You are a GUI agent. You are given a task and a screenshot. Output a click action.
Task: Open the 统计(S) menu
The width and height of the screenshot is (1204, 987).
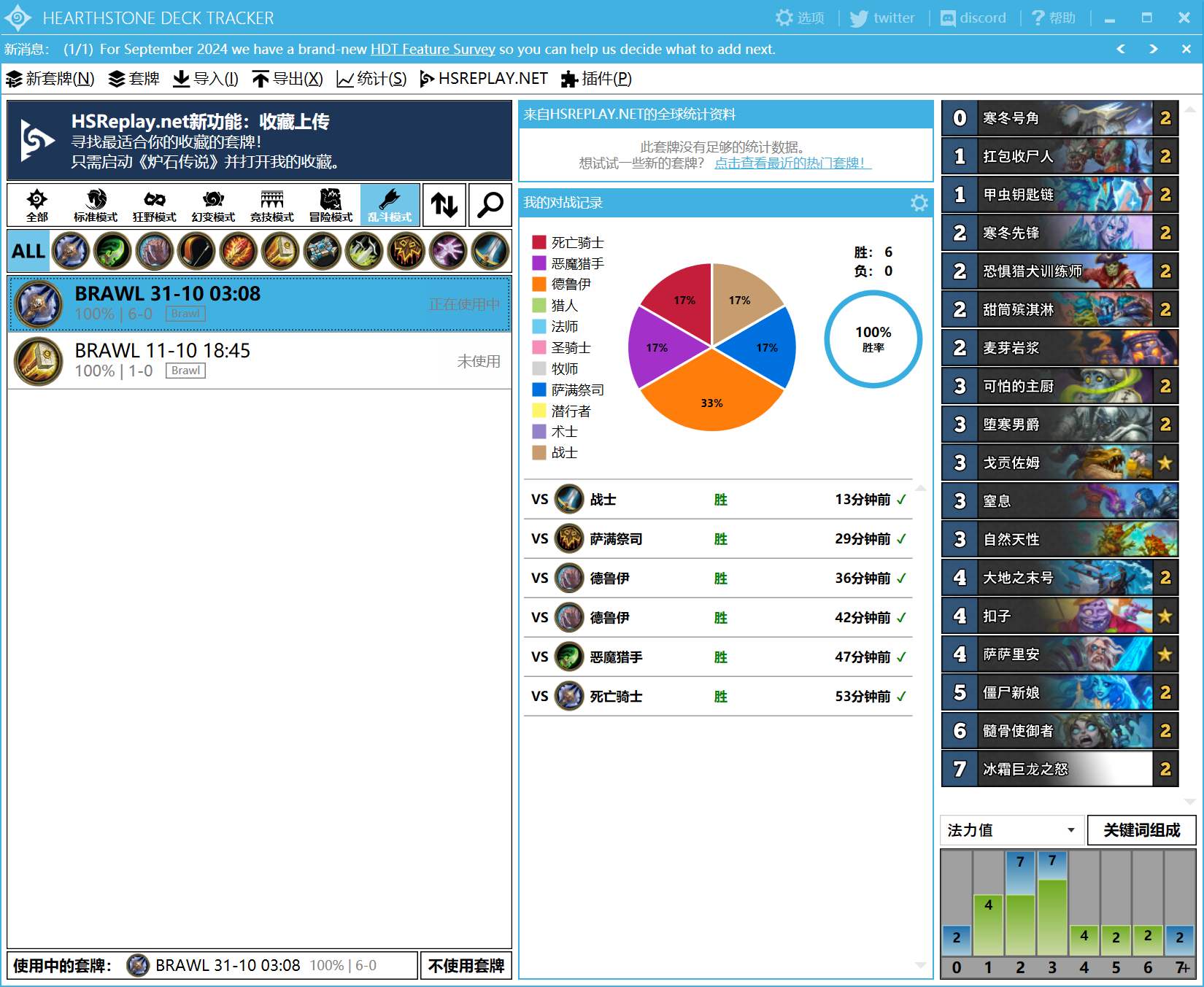pyautogui.click(x=371, y=78)
